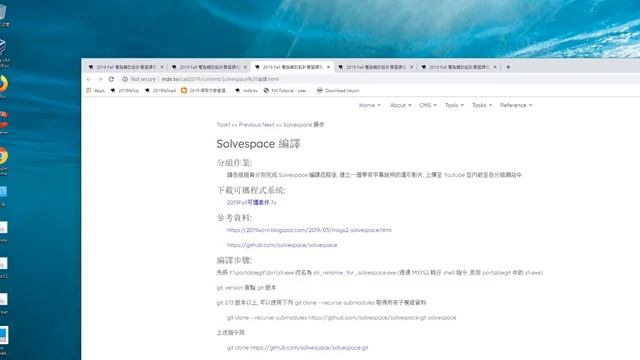Expand the CMS navigation dropdown

[428, 105]
